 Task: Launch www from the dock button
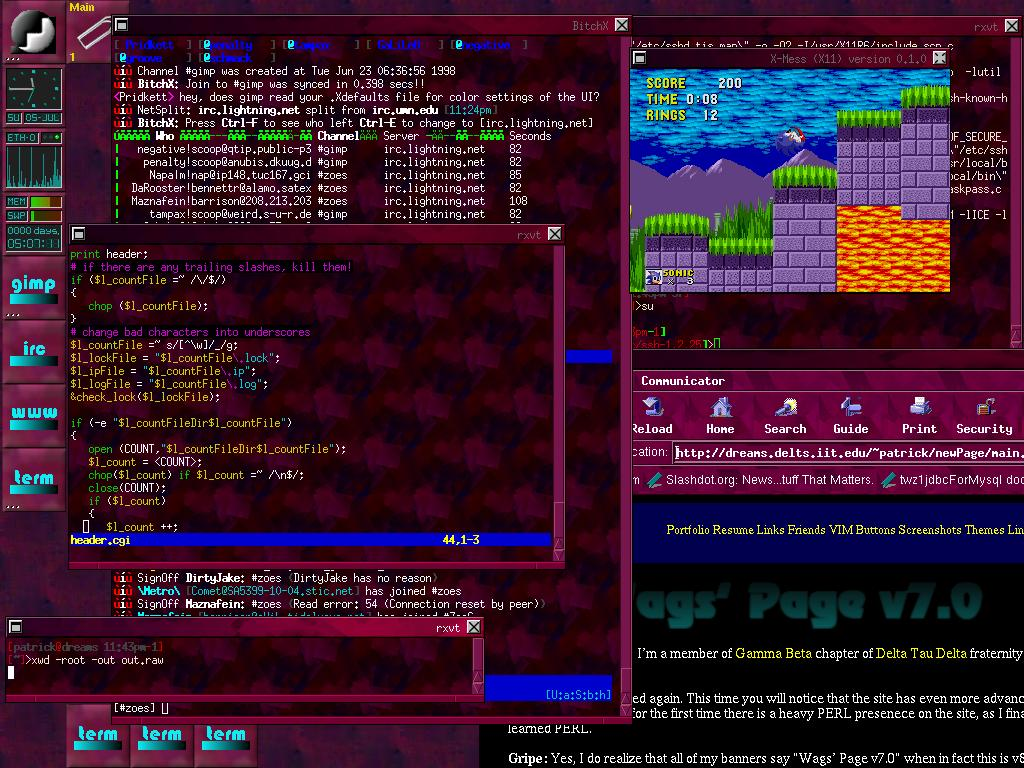(x=33, y=415)
